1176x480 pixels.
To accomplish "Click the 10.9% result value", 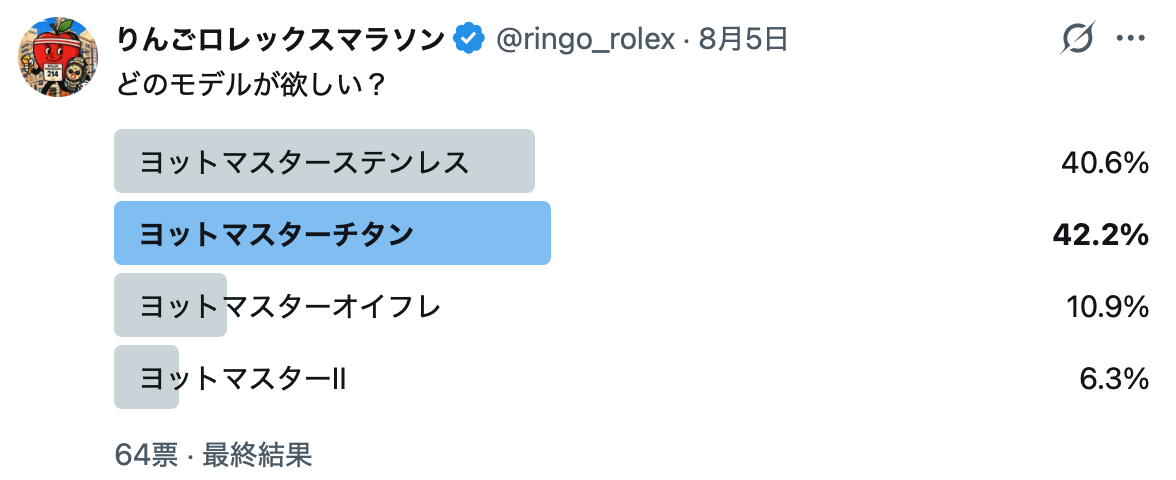I will pos(1108,306).
